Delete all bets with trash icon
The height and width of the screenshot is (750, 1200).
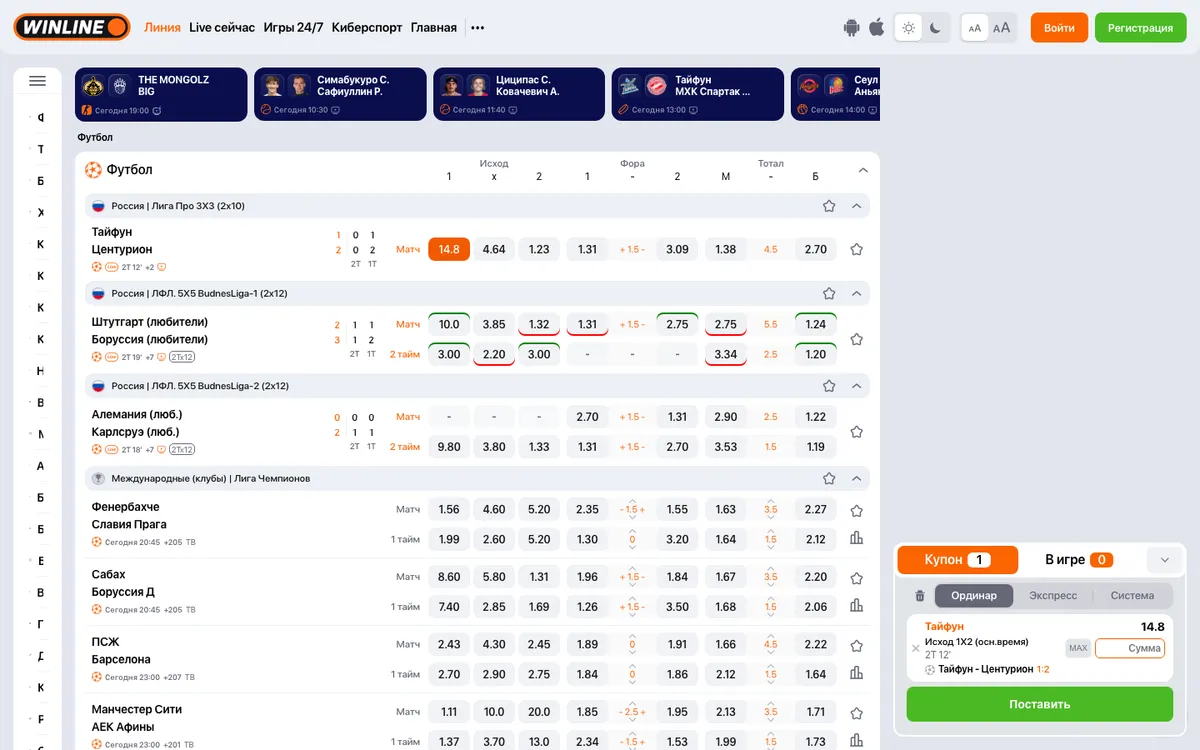click(x=920, y=596)
